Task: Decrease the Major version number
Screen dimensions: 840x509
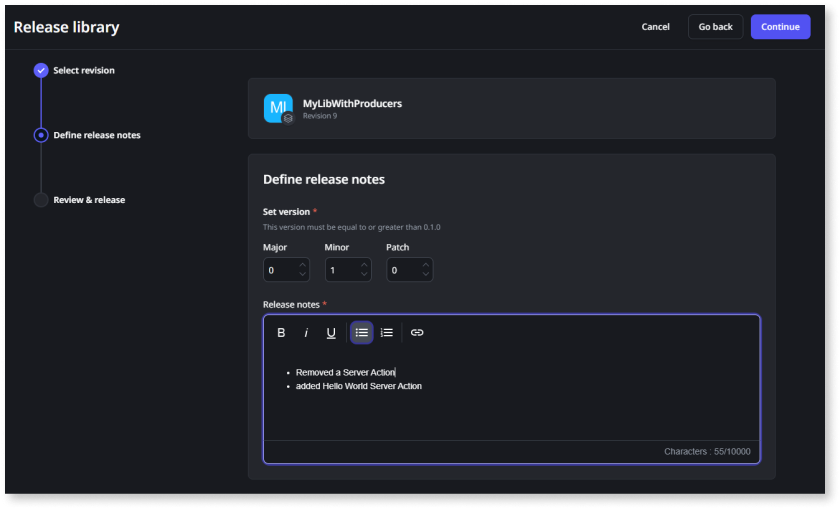Action: [302, 275]
